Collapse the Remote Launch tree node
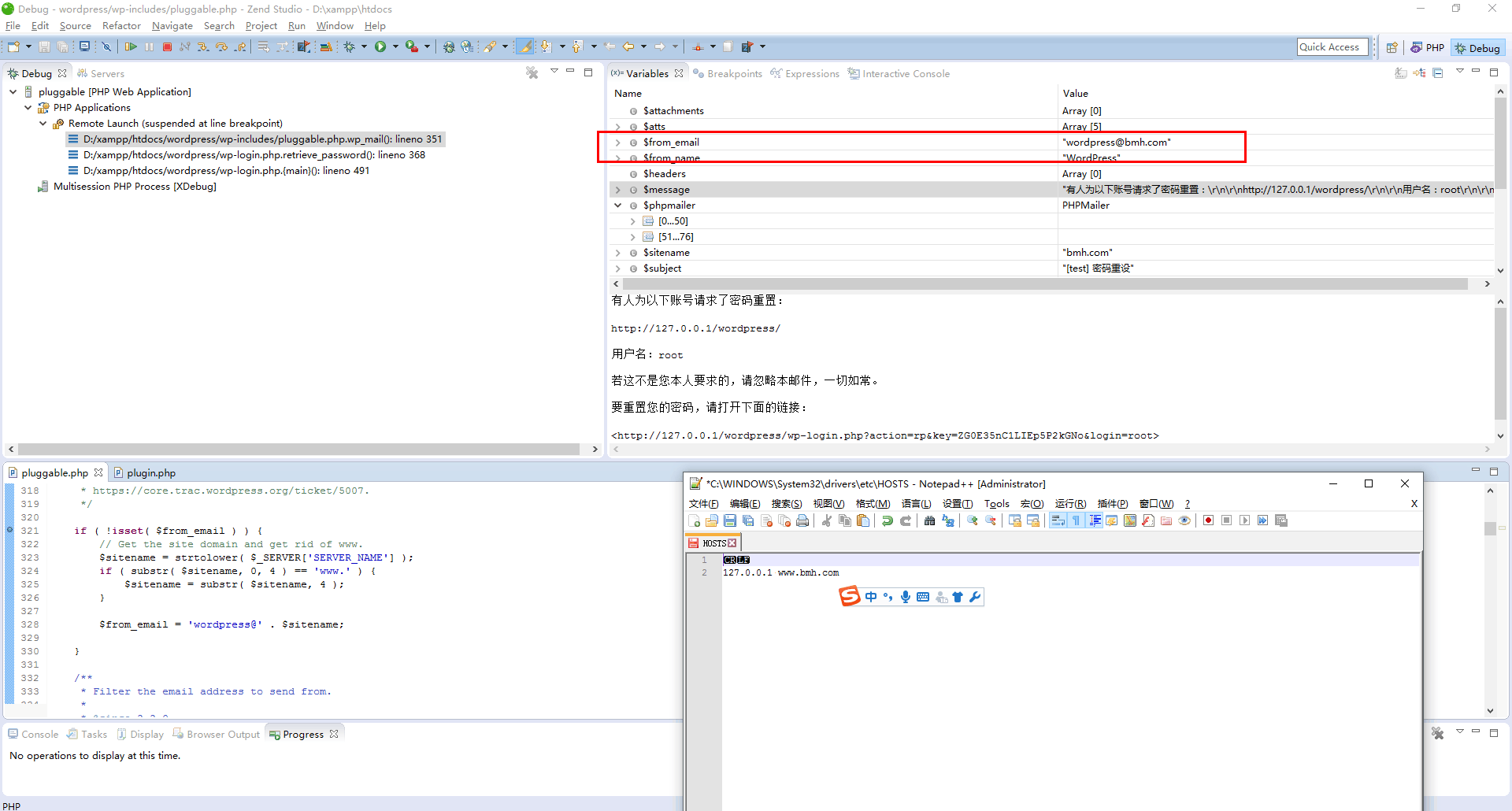Image resolution: width=1512 pixels, height=811 pixels. pos(43,124)
